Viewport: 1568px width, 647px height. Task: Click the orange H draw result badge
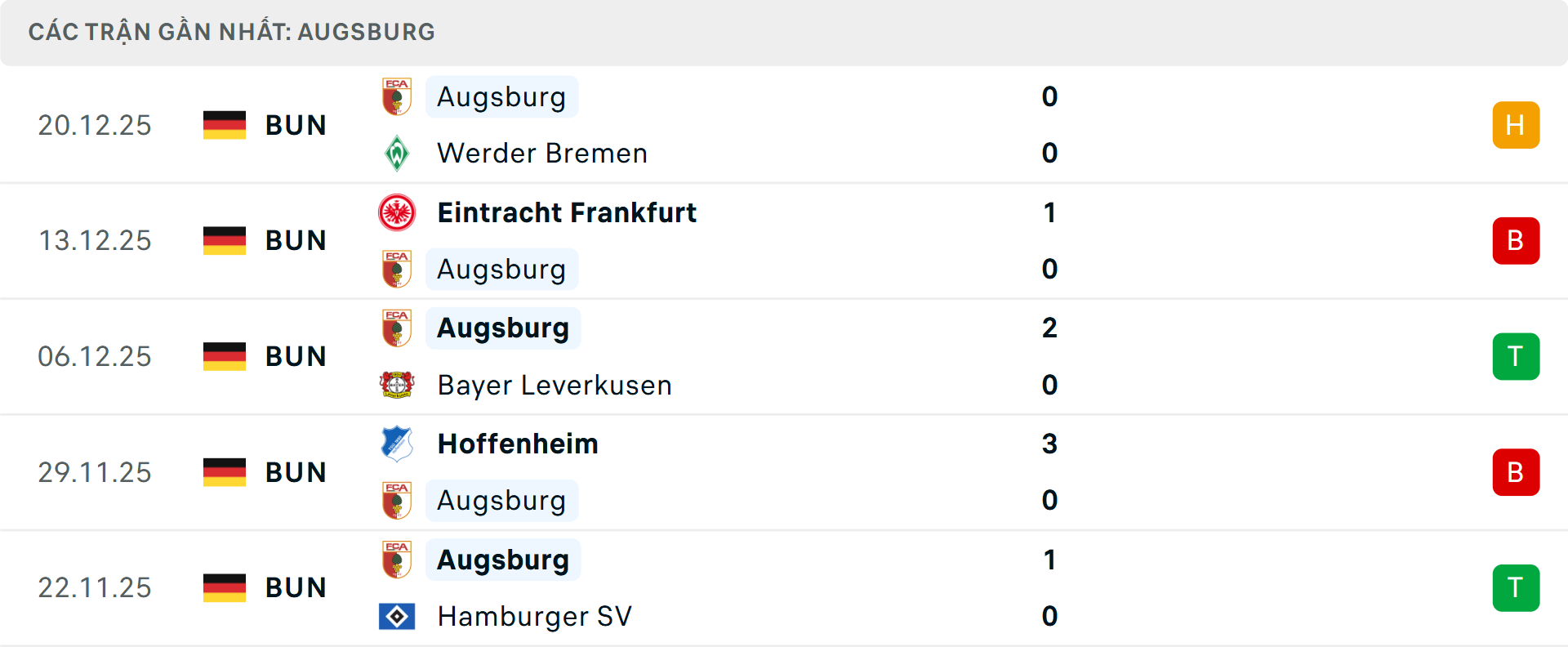pyautogui.click(x=1516, y=125)
